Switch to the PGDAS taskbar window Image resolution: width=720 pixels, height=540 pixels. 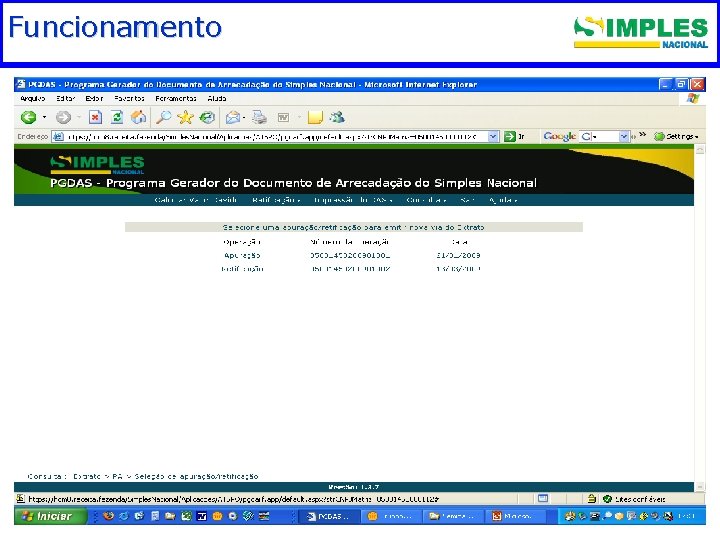[328, 516]
